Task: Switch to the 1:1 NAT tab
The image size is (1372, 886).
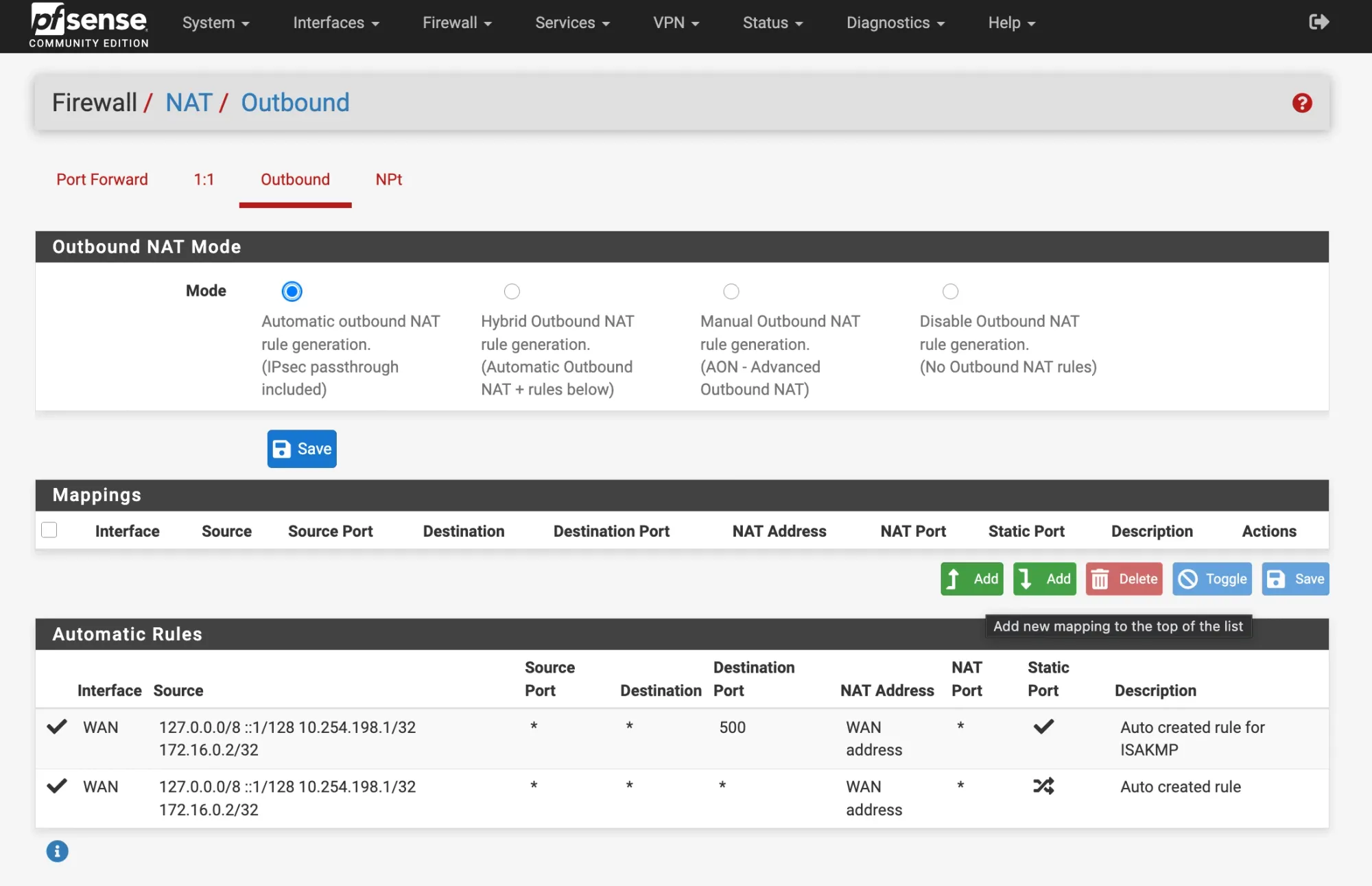Action: pyautogui.click(x=204, y=180)
